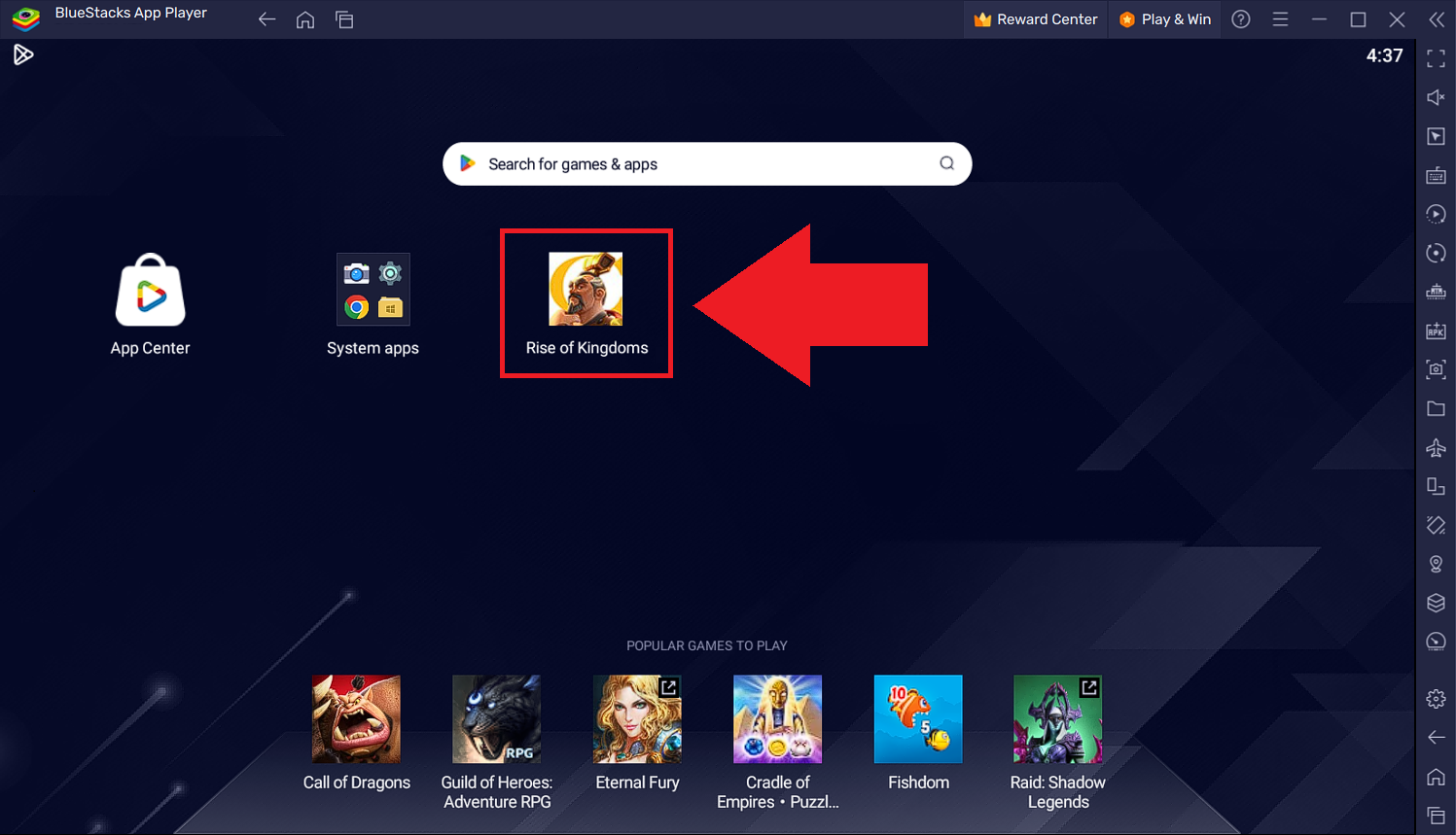Image resolution: width=1456 pixels, height=835 pixels.
Task: Click the Play & Win button
Action: click(1165, 19)
